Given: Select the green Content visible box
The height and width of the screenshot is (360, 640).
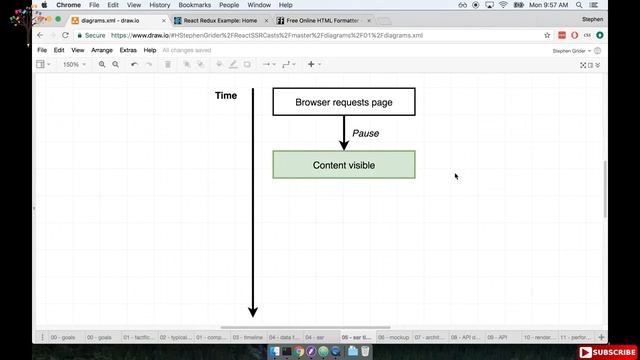Looking at the screenshot, I should click(344, 164).
